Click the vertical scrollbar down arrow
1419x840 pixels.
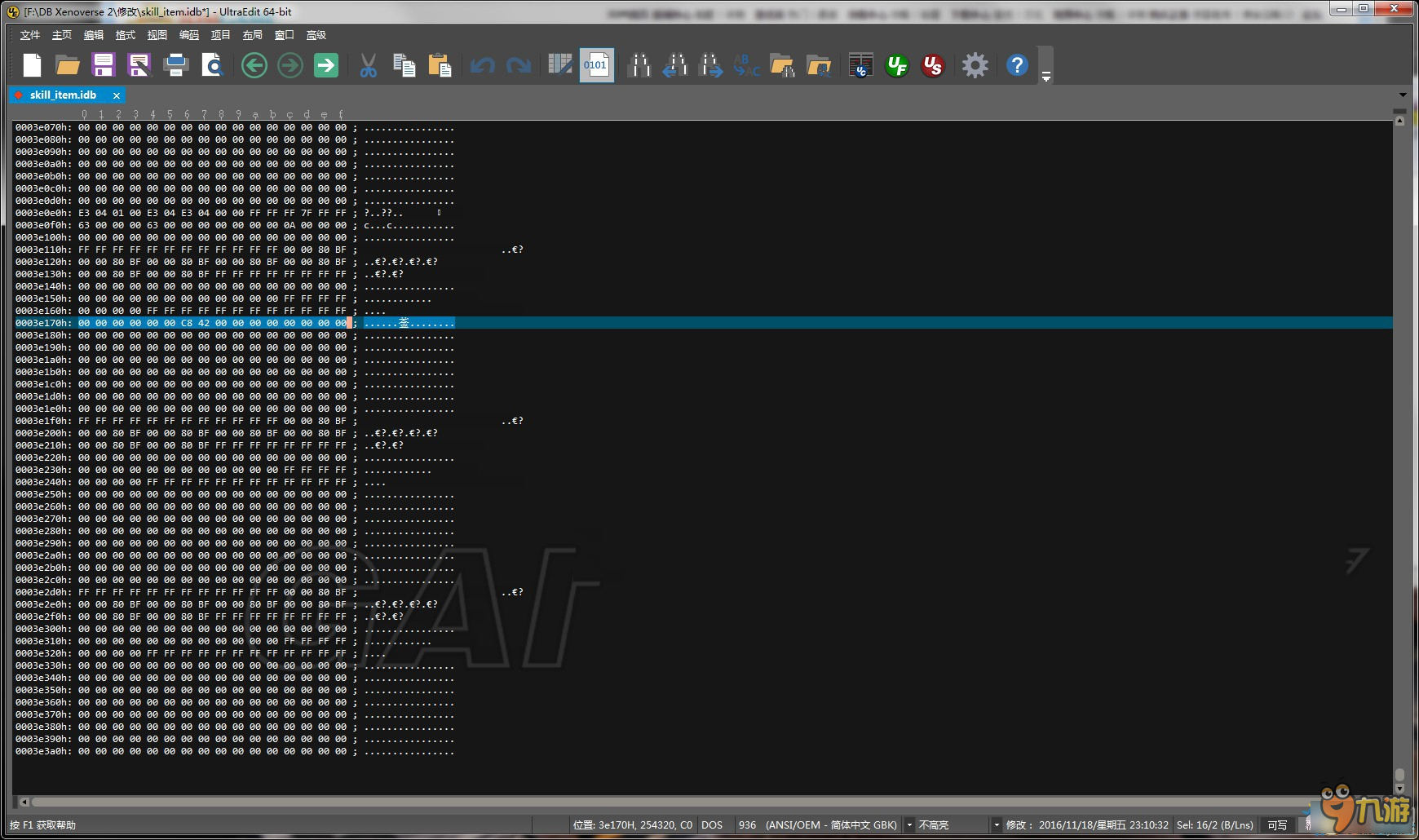1399,789
